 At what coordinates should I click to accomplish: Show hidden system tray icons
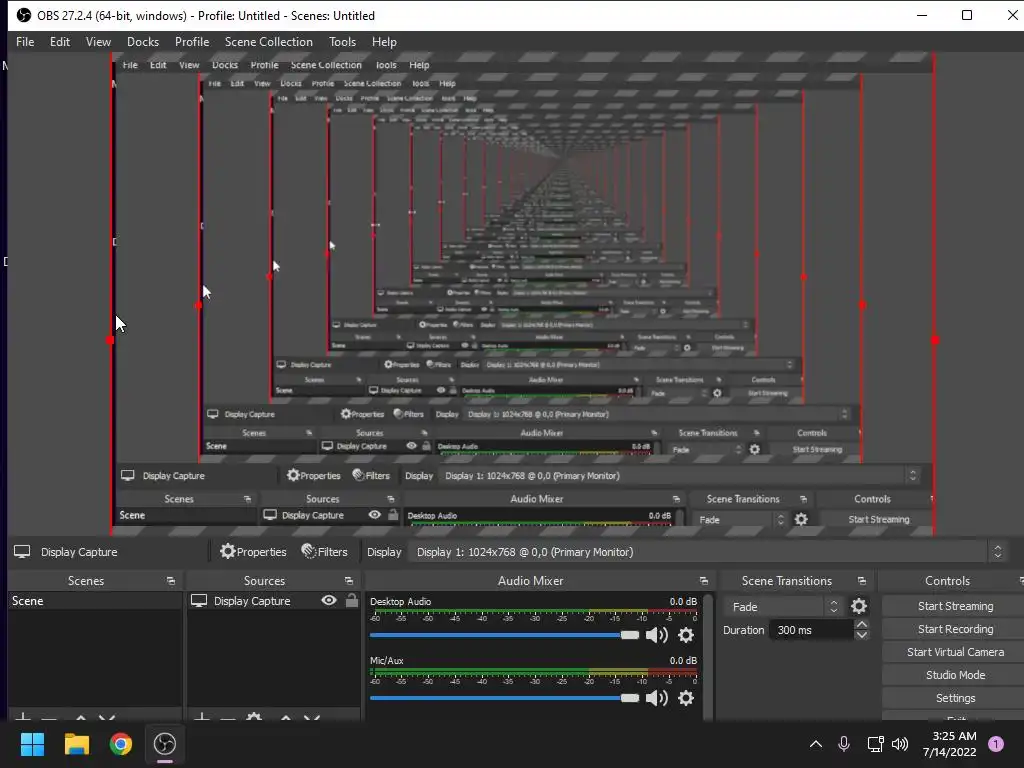pos(816,744)
